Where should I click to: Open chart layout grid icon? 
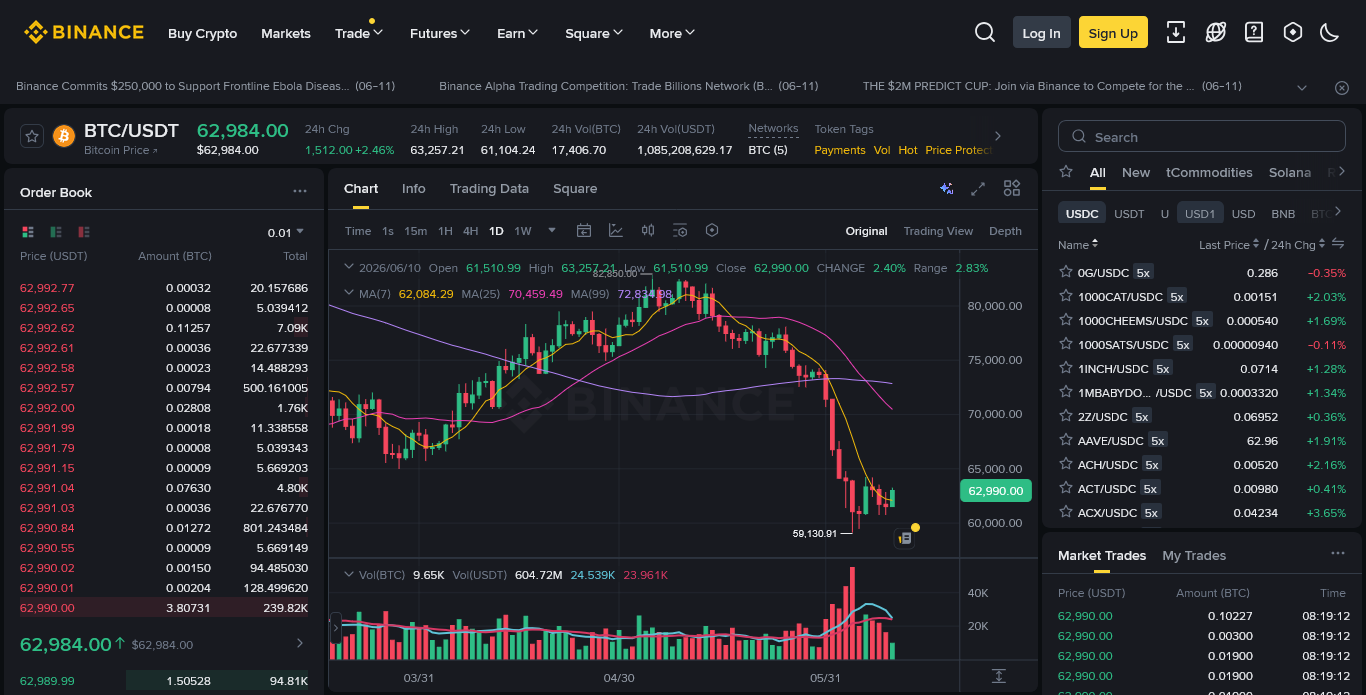[1012, 188]
